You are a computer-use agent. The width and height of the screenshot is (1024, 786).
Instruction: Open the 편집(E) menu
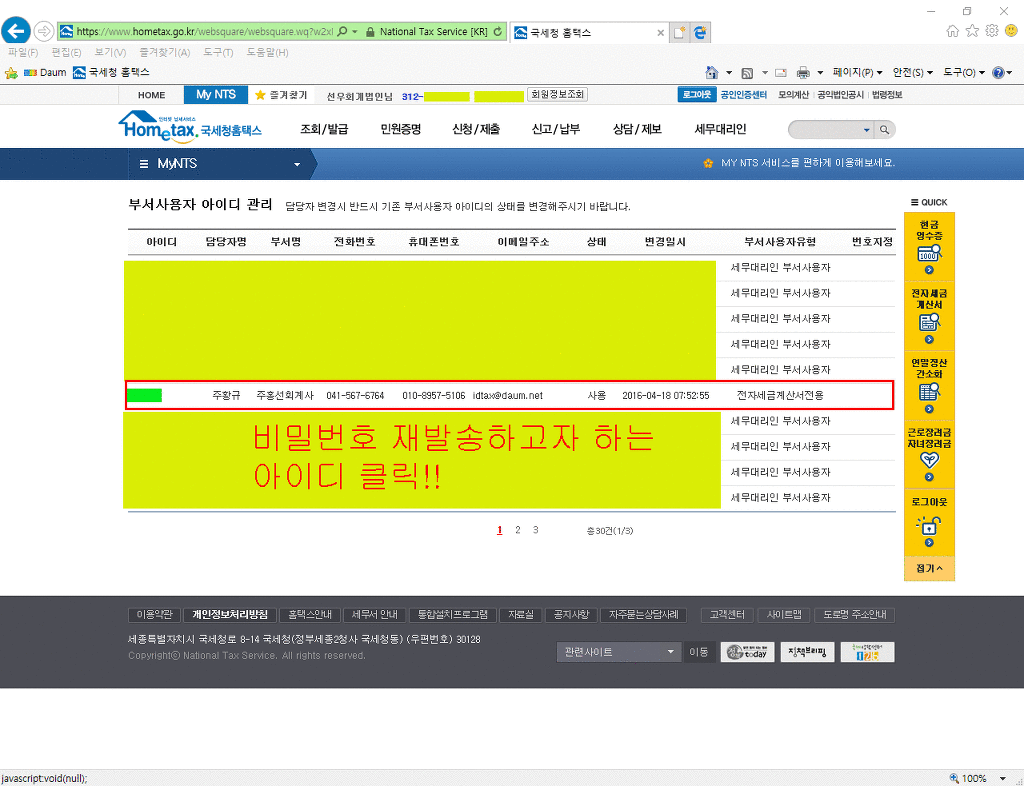[66, 52]
